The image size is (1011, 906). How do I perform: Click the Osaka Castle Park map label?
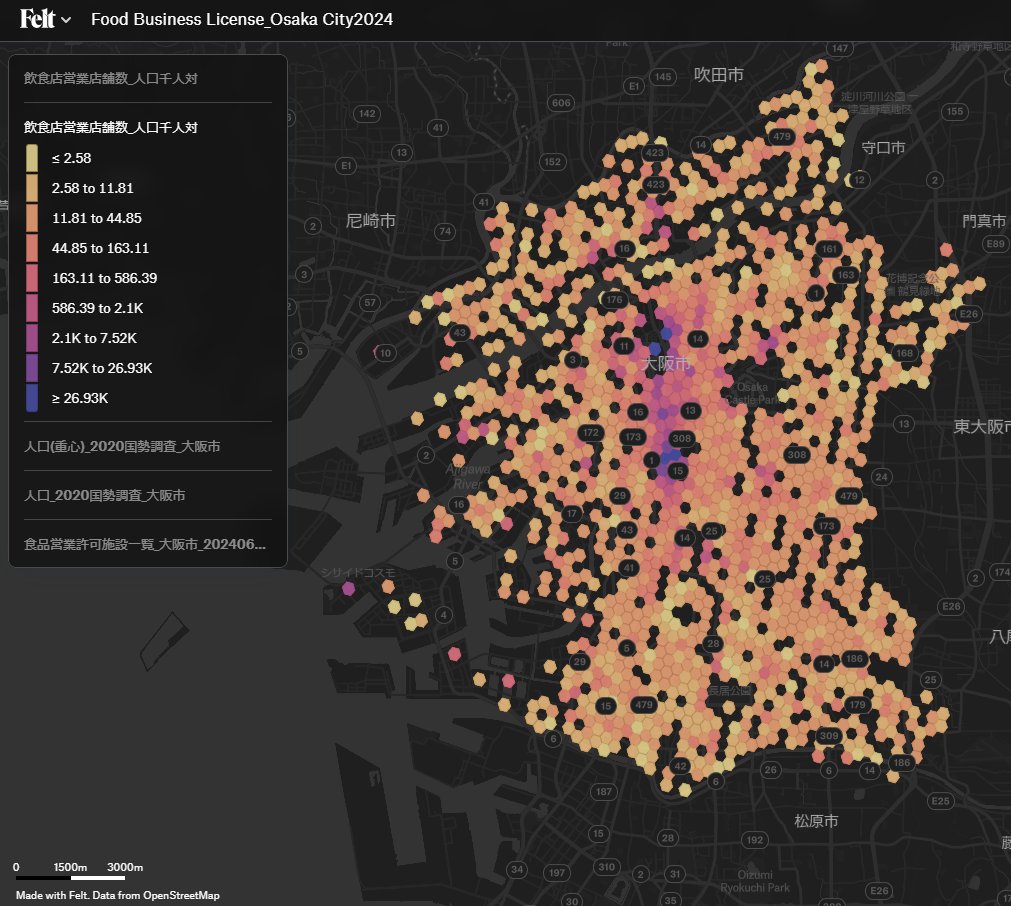tap(752, 393)
